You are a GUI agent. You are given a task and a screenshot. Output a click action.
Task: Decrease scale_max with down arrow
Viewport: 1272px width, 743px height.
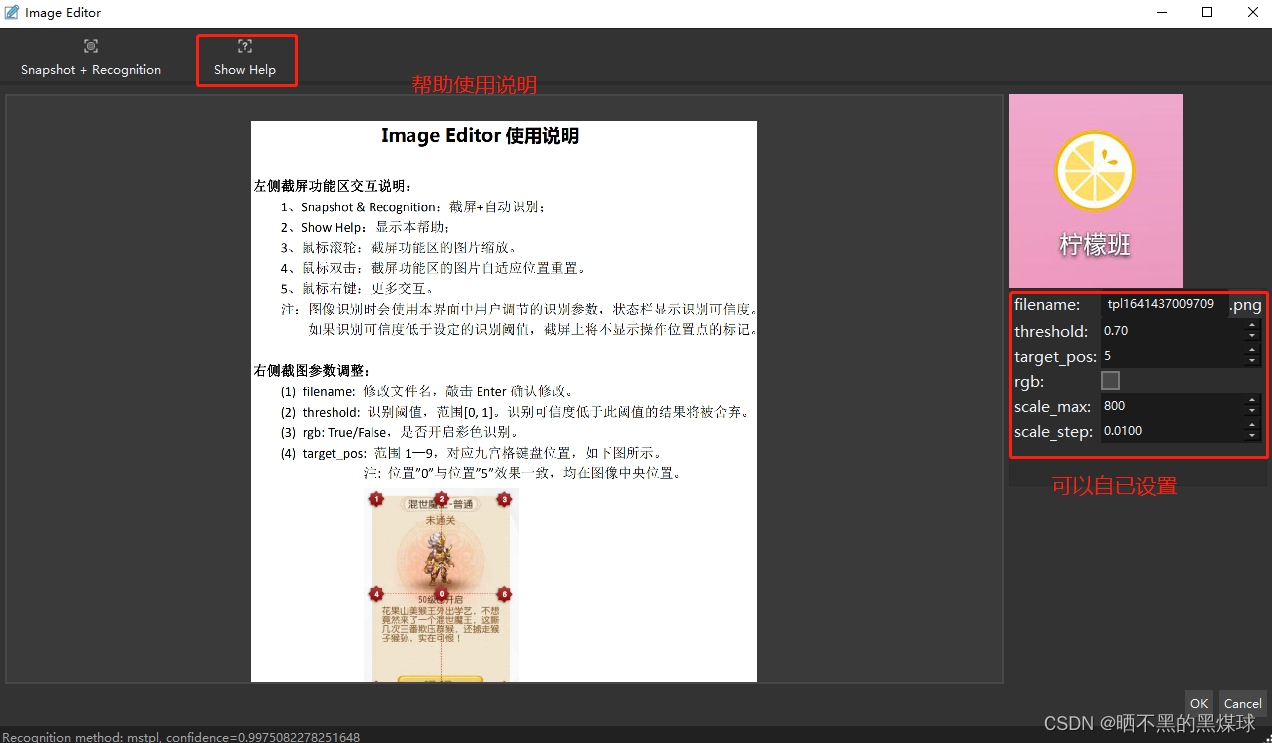click(x=1252, y=411)
